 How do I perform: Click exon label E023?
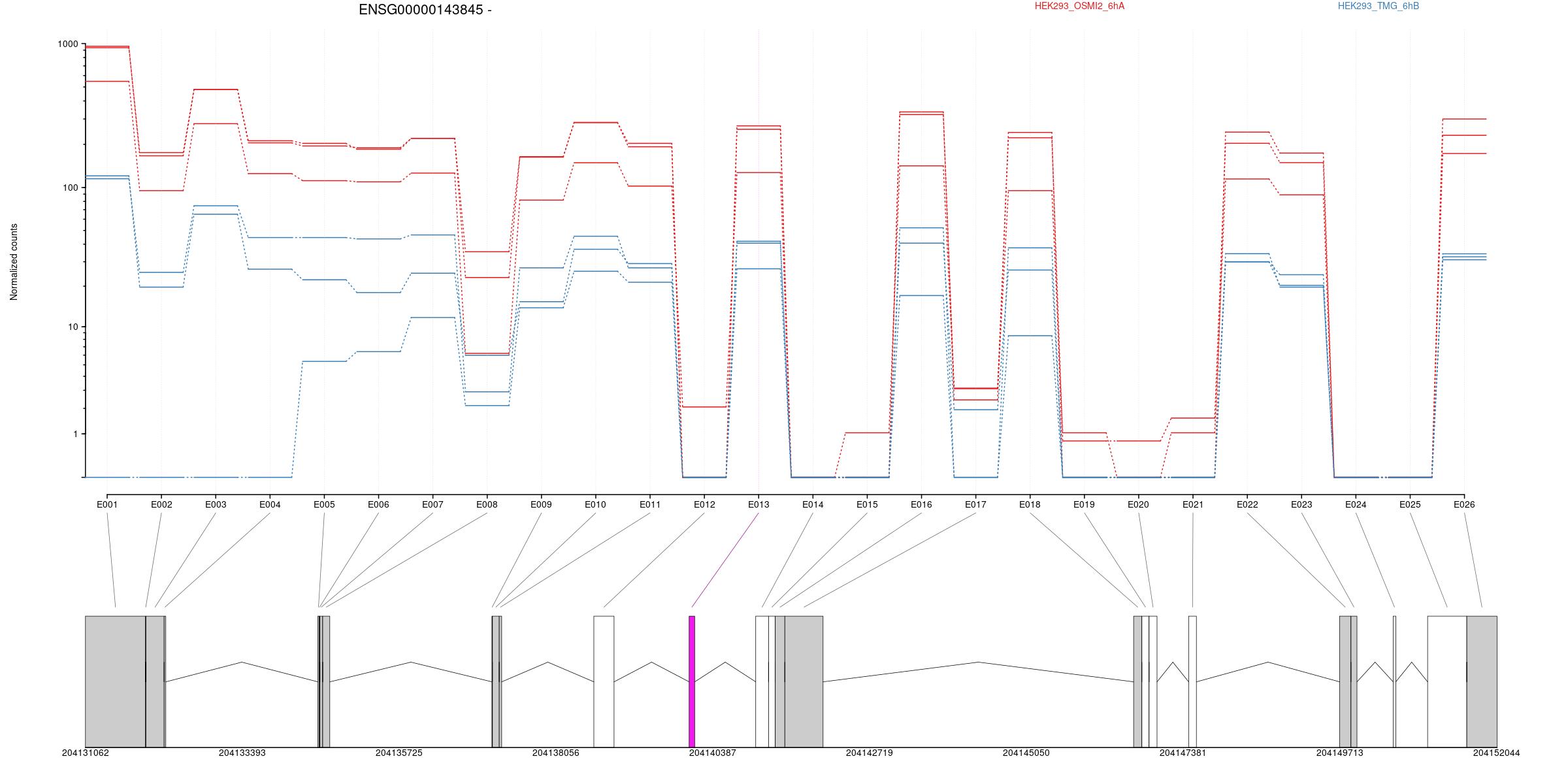tap(1301, 504)
